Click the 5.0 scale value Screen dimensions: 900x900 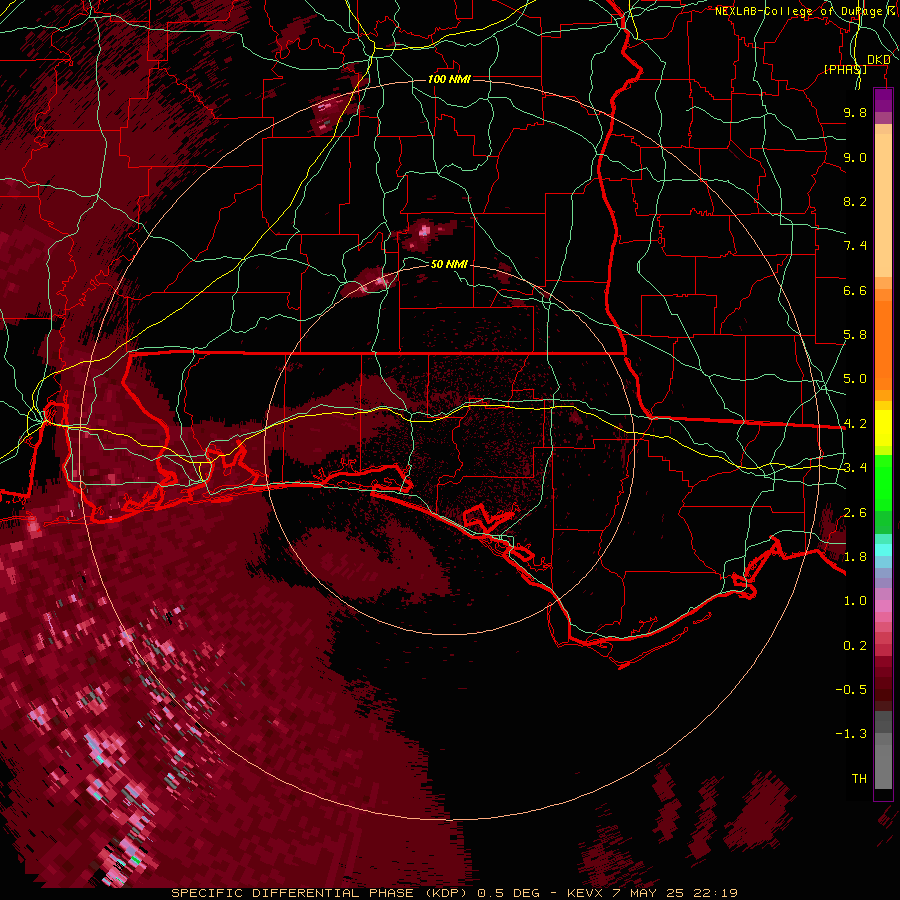click(855, 379)
